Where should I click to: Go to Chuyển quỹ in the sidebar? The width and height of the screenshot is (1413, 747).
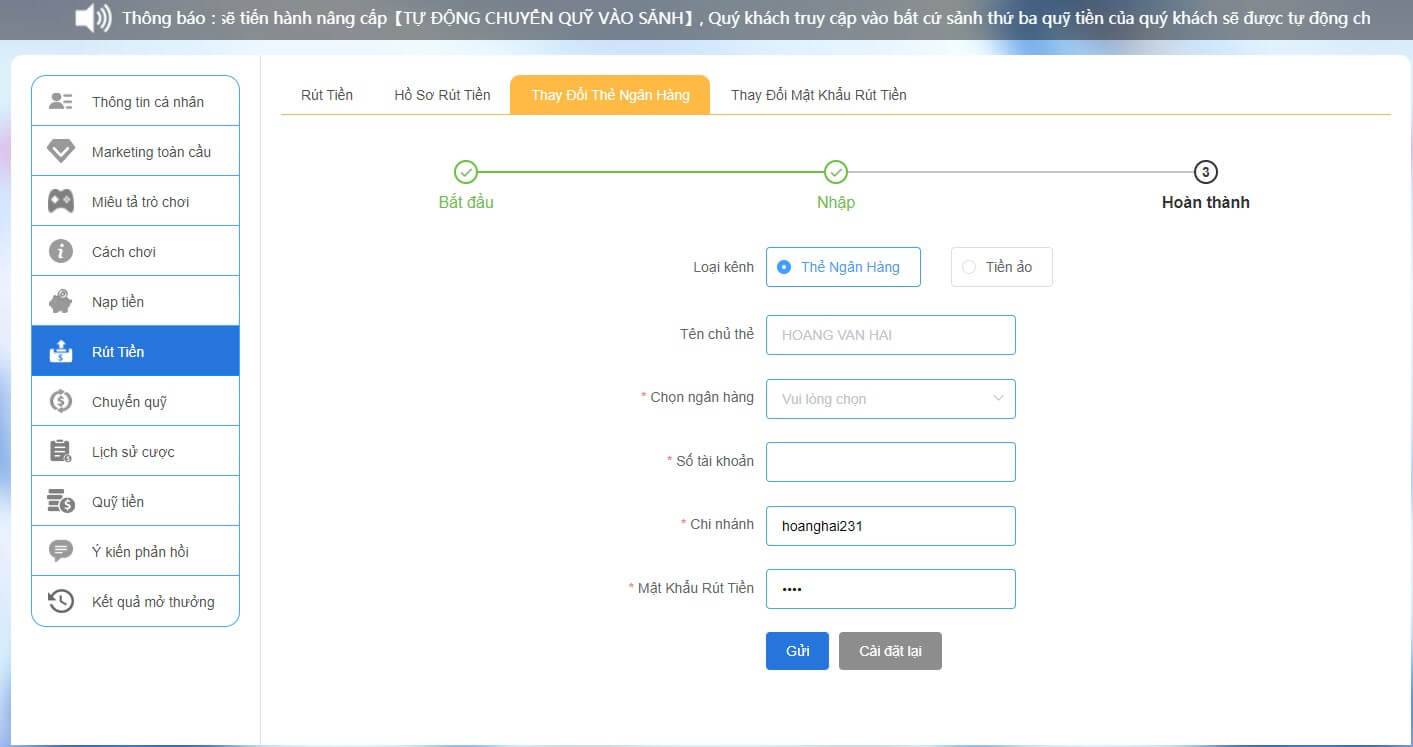[136, 401]
